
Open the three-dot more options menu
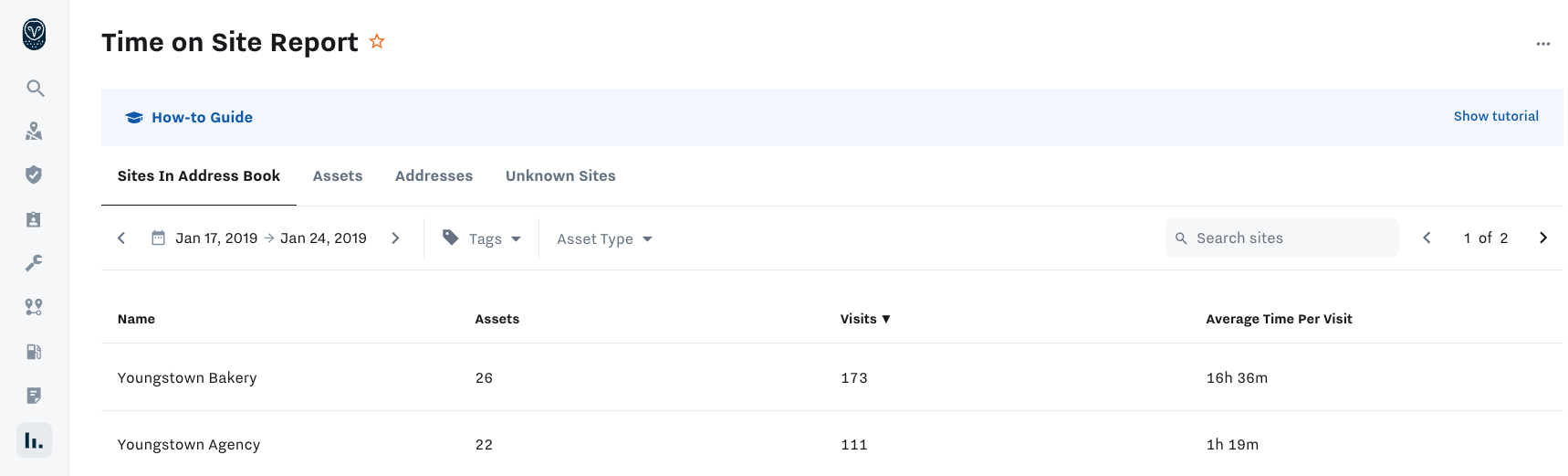1542,44
